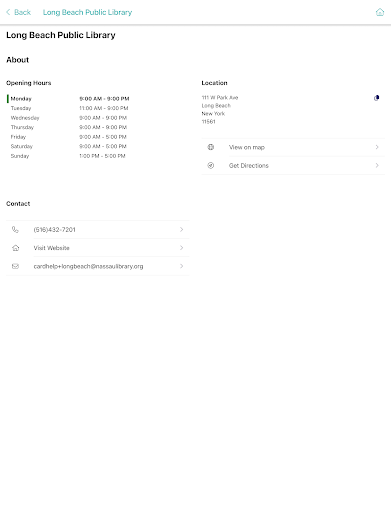Tap the globe icon for View on map

(x=211, y=147)
